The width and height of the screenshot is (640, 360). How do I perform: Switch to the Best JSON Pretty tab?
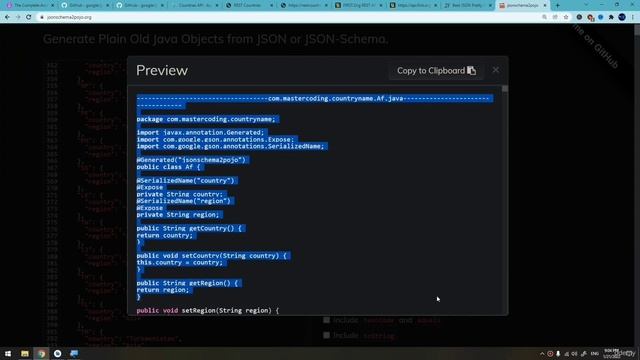(x=468, y=5)
